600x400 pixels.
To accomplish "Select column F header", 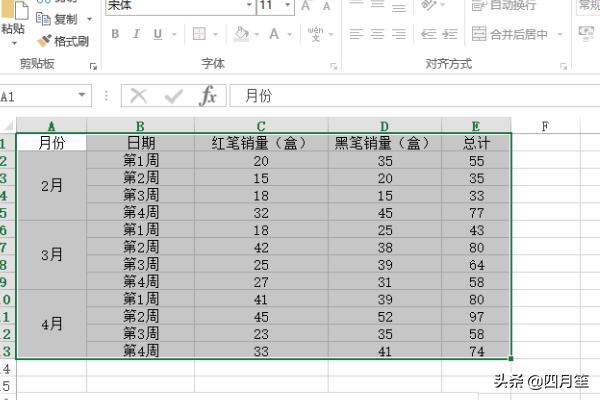I will (546, 126).
